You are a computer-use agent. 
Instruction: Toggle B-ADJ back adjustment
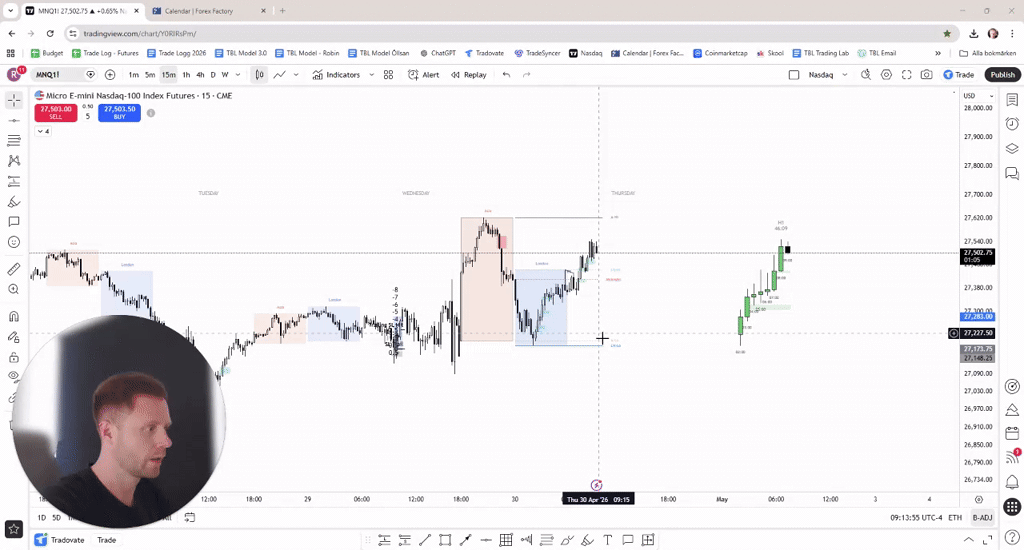[x=982, y=517]
